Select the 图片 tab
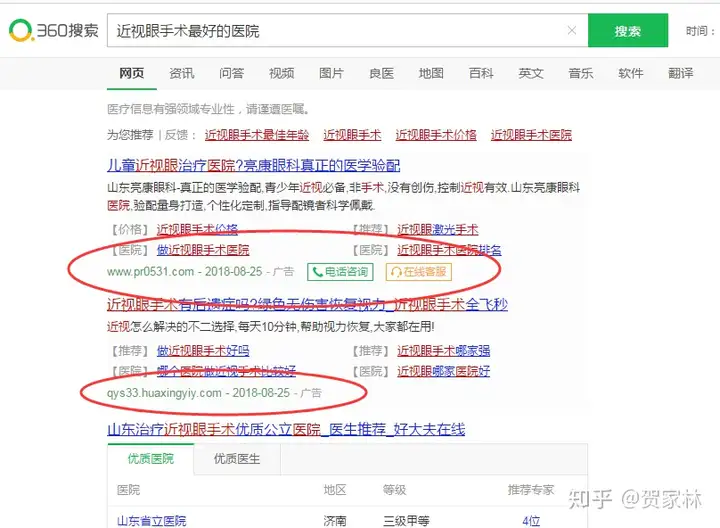This screenshot has width=720, height=528. 332,73
